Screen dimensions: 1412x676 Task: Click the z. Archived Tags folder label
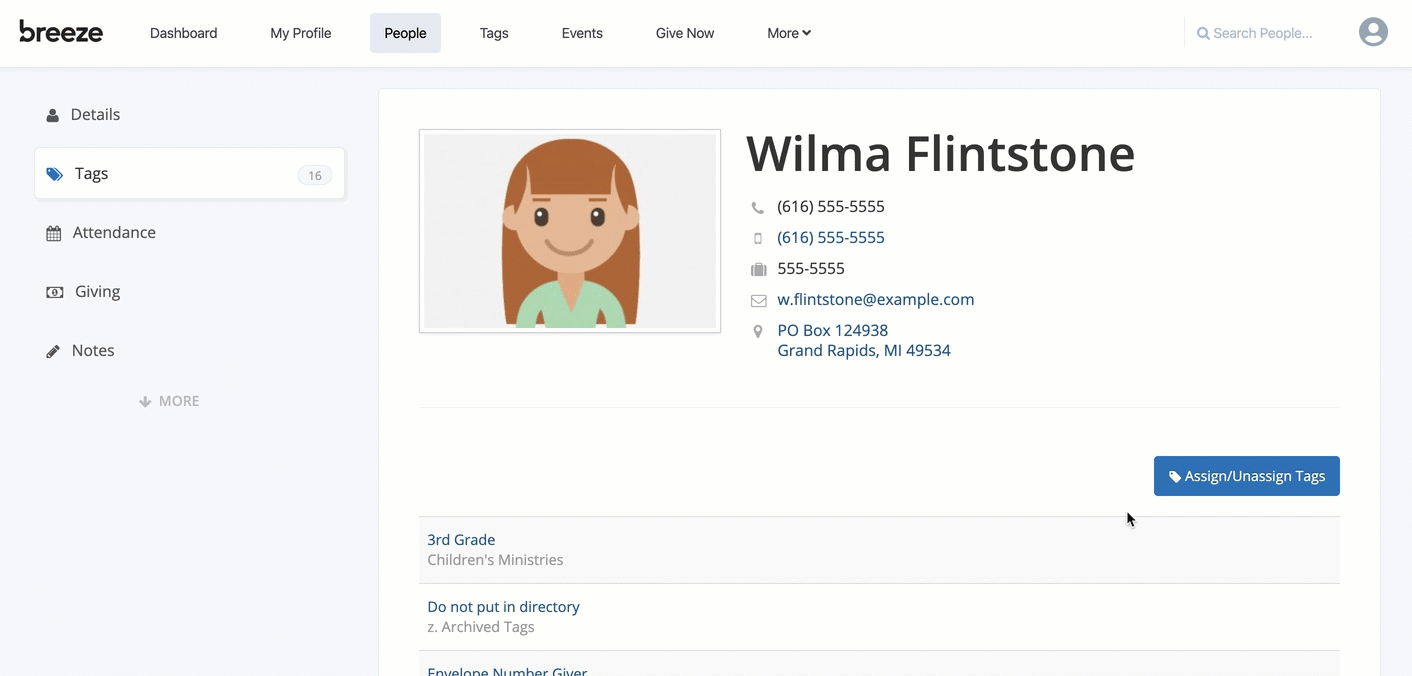click(481, 627)
